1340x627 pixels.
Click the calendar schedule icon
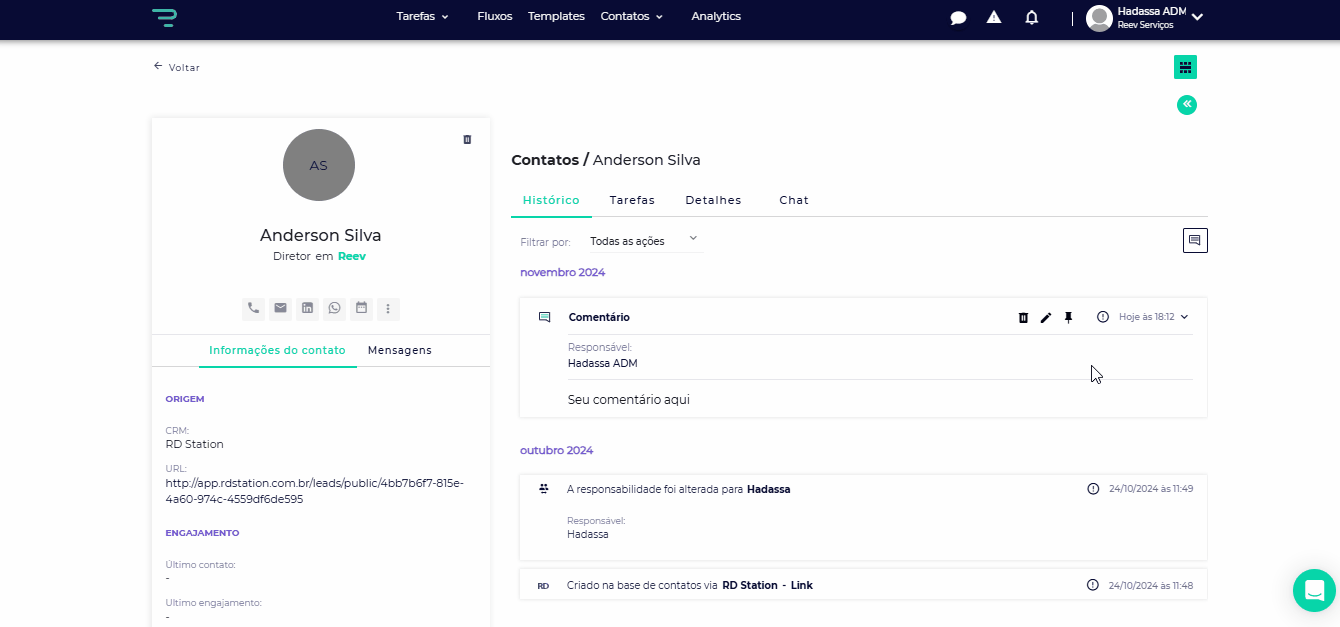tap(362, 308)
